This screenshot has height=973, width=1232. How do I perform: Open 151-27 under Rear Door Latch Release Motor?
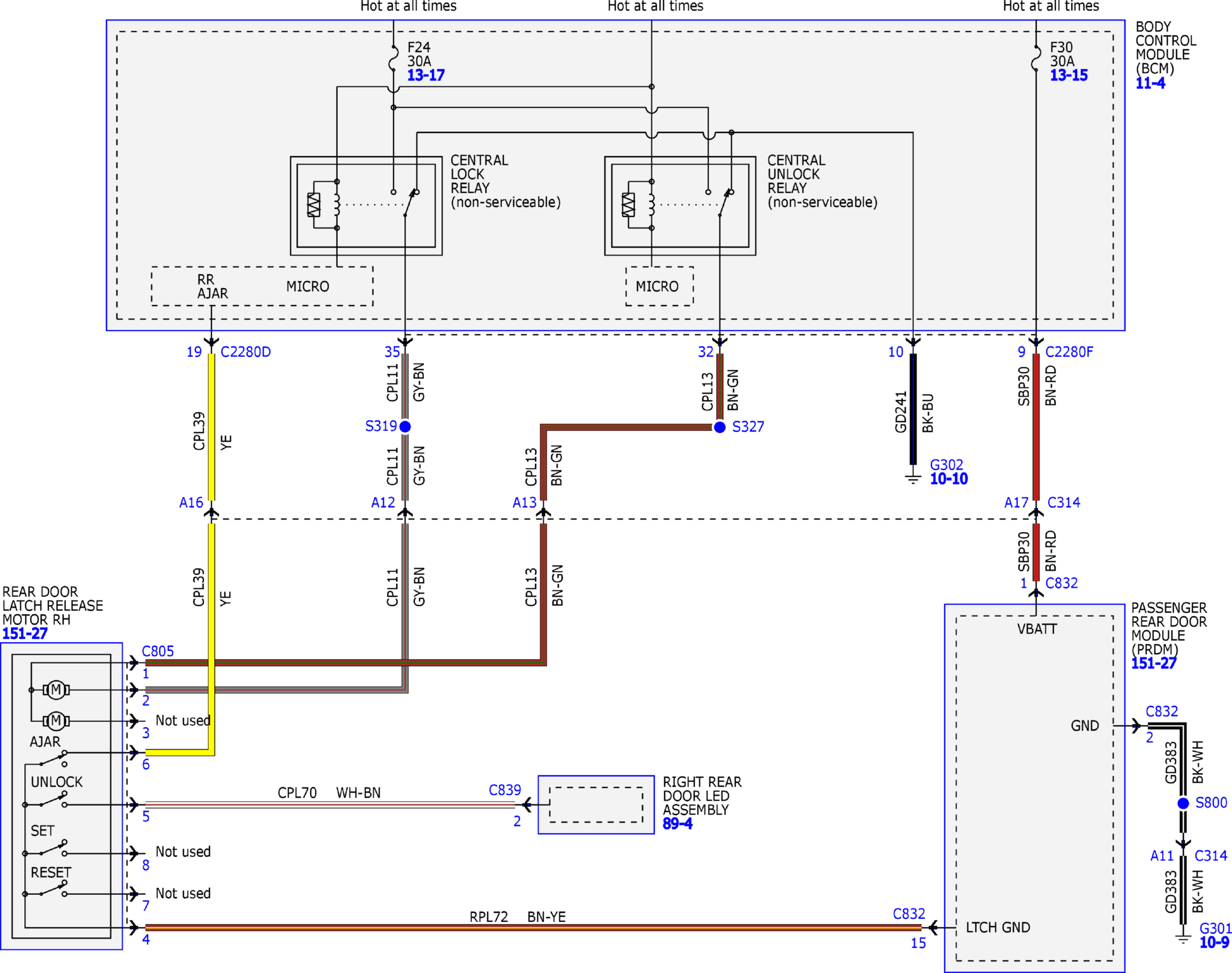(x=25, y=633)
